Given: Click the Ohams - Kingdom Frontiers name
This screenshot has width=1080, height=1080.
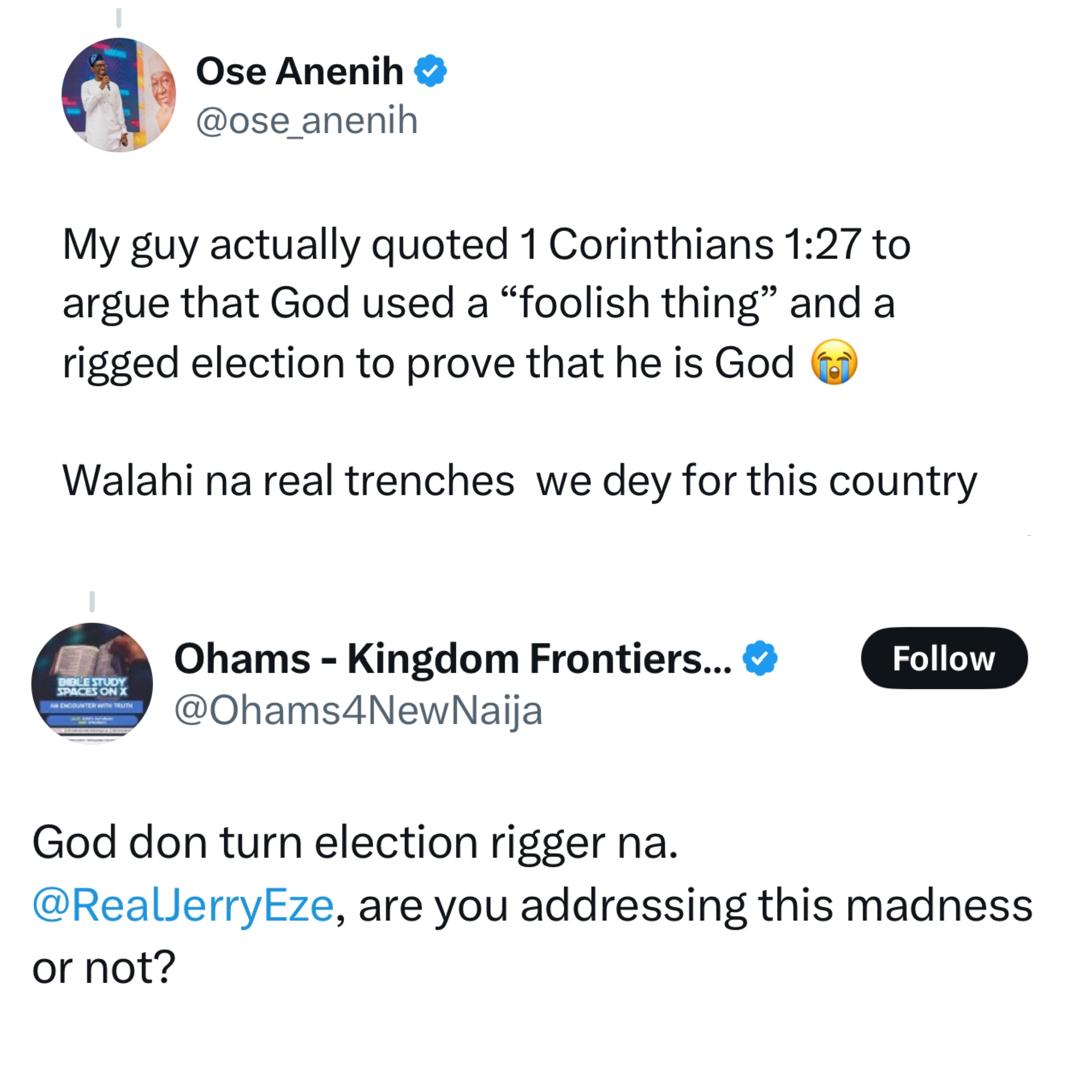Looking at the screenshot, I should pos(453,659).
